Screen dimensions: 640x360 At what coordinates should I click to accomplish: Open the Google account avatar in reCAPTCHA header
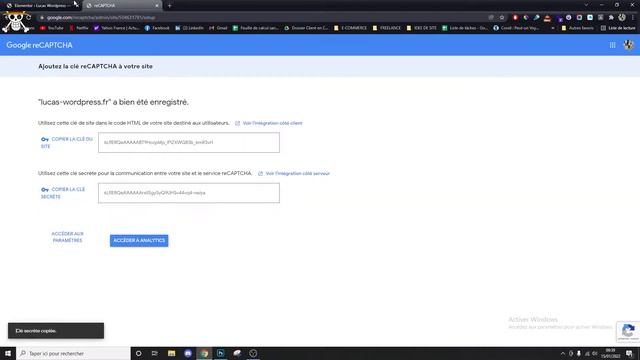click(x=628, y=45)
